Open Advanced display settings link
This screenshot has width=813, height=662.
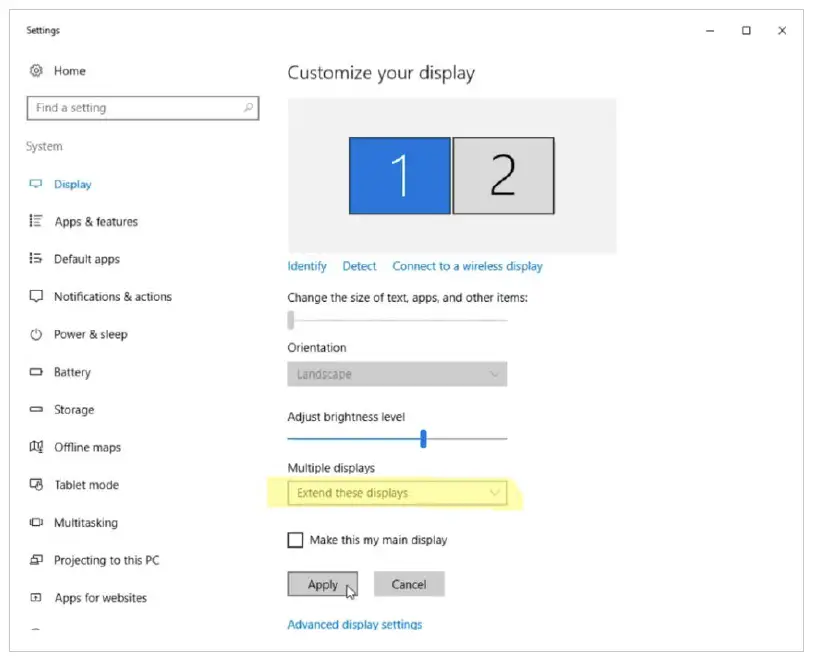point(355,625)
